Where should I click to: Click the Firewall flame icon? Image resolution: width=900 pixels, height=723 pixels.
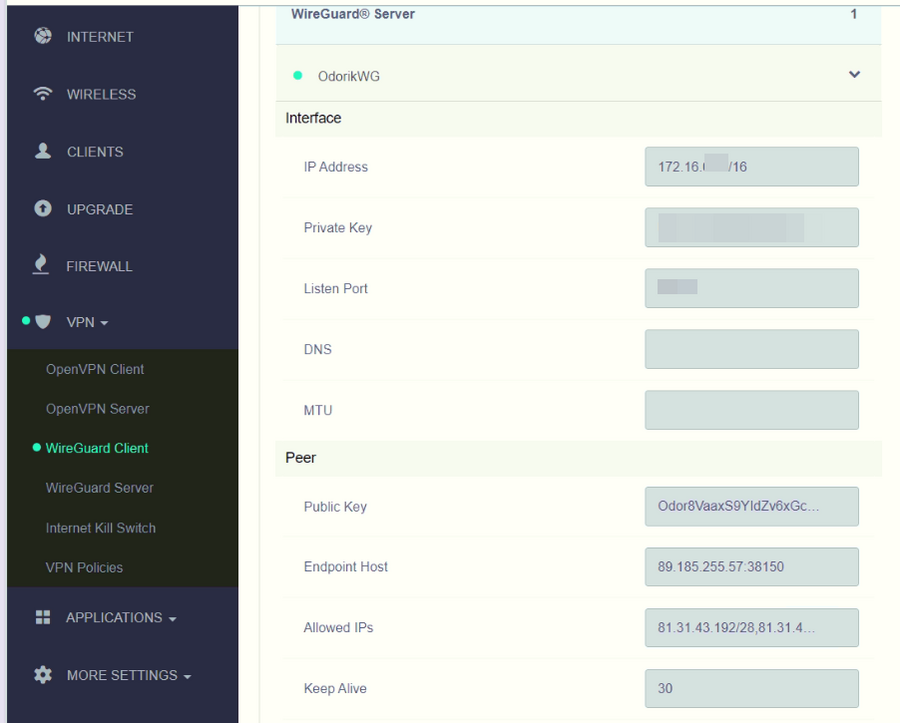pos(42,265)
